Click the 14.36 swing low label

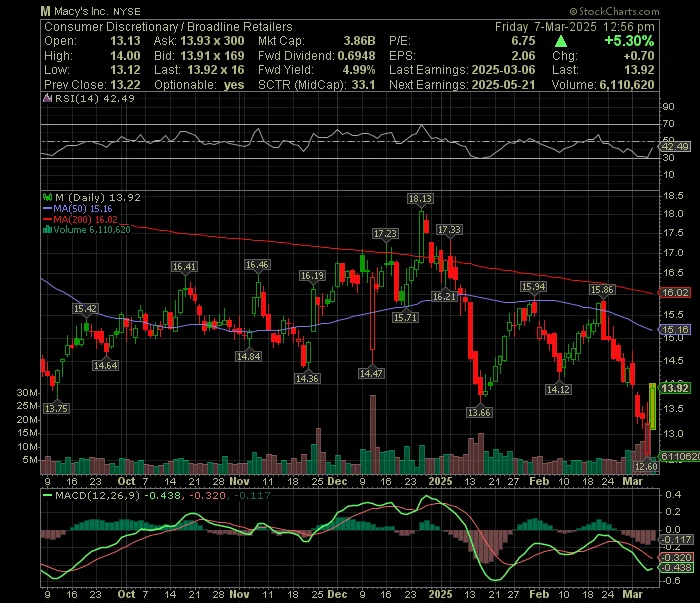[307, 378]
